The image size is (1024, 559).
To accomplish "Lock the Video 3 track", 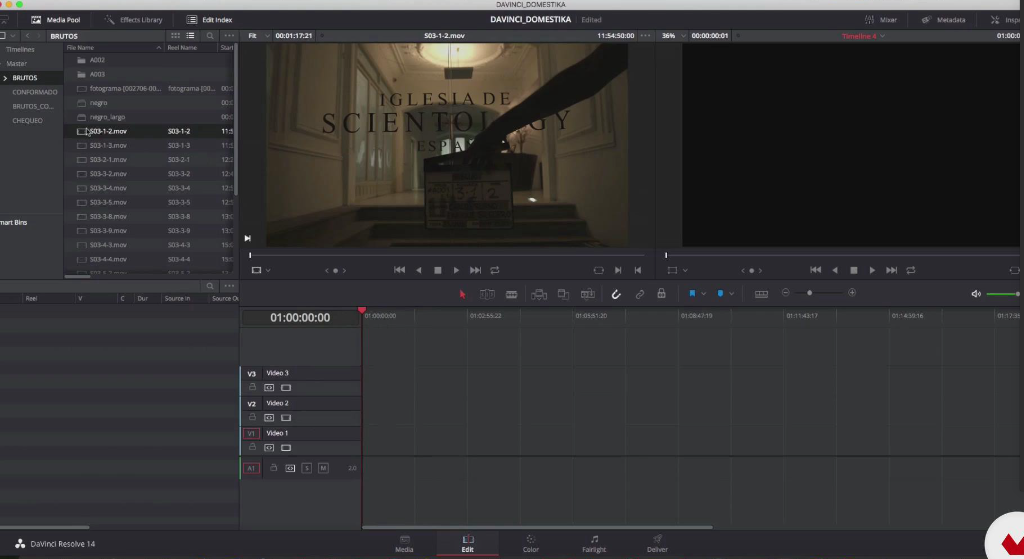I will click(x=252, y=387).
